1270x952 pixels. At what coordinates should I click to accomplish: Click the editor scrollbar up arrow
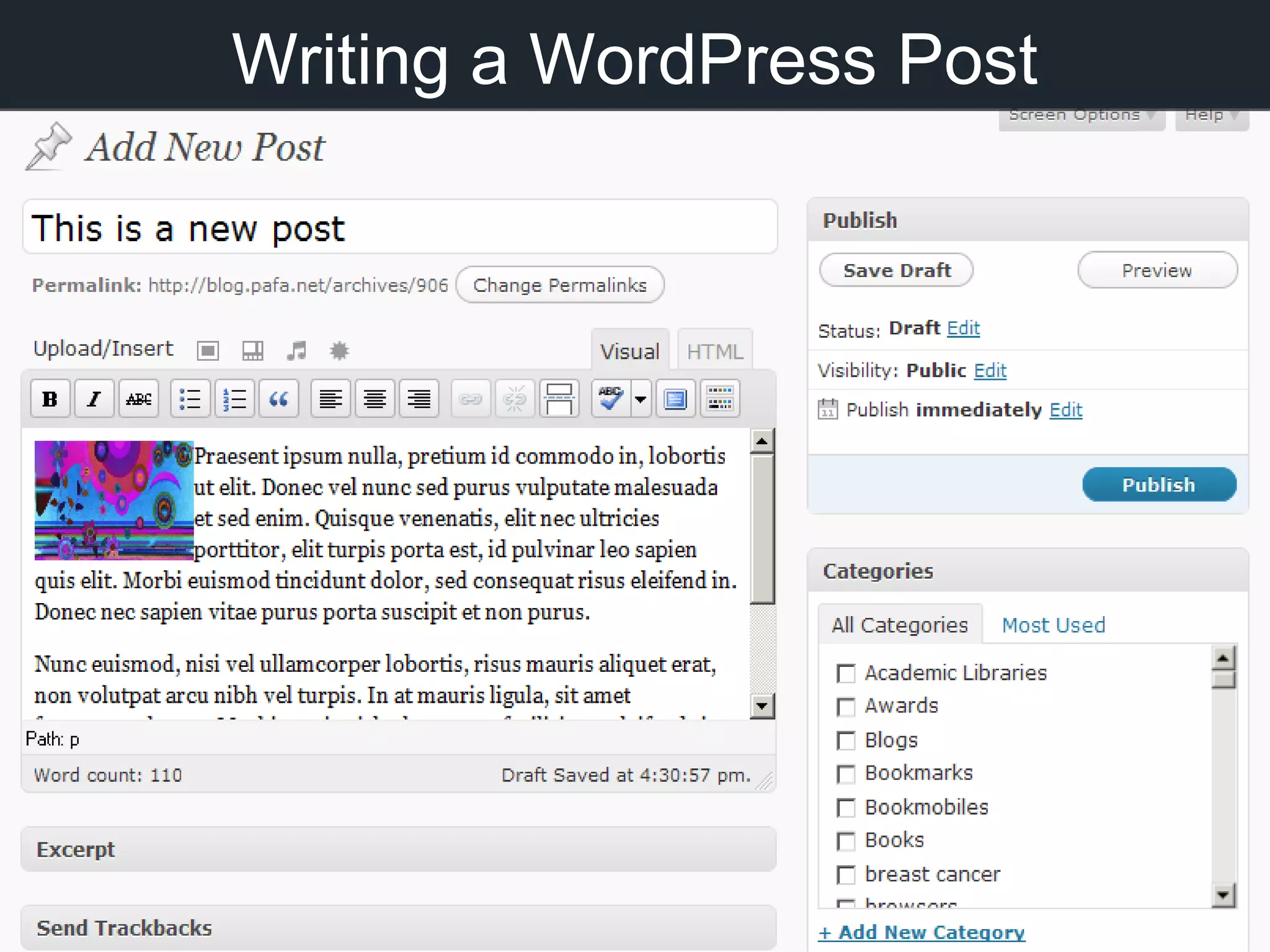(x=762, y=441)
